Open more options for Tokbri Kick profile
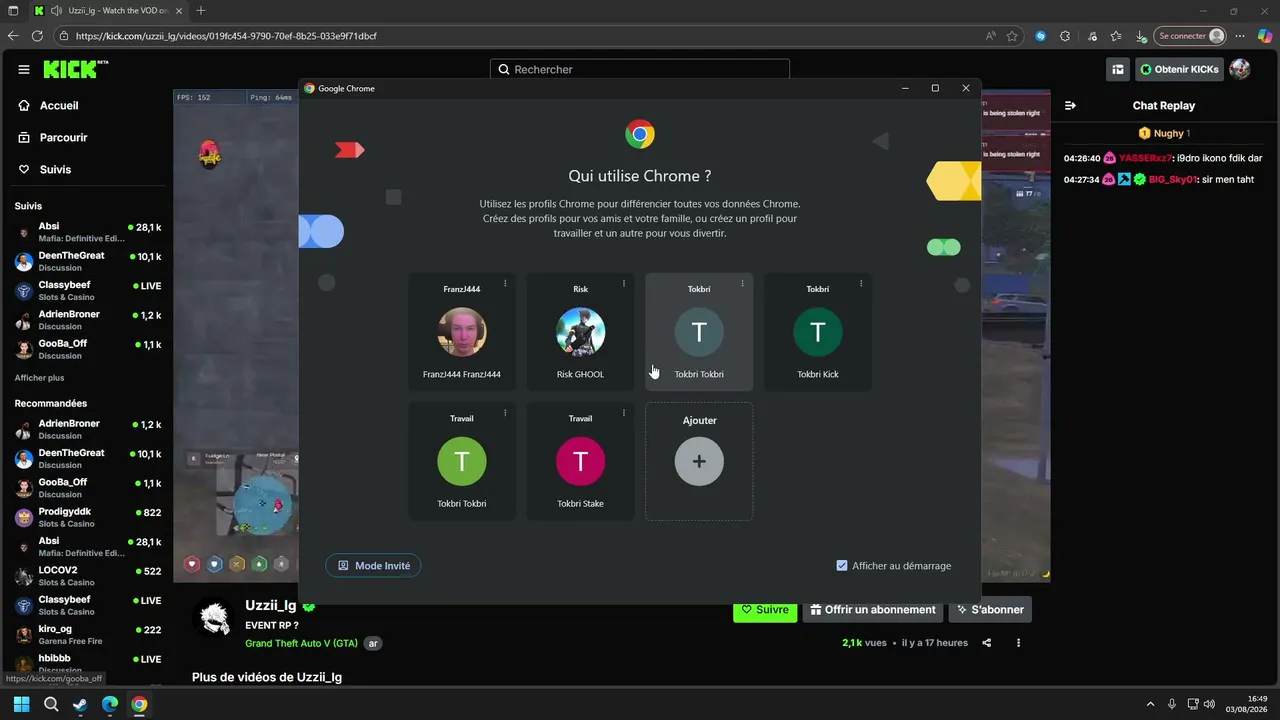This screenshot has width=1280, height=720. coord(861,284)
